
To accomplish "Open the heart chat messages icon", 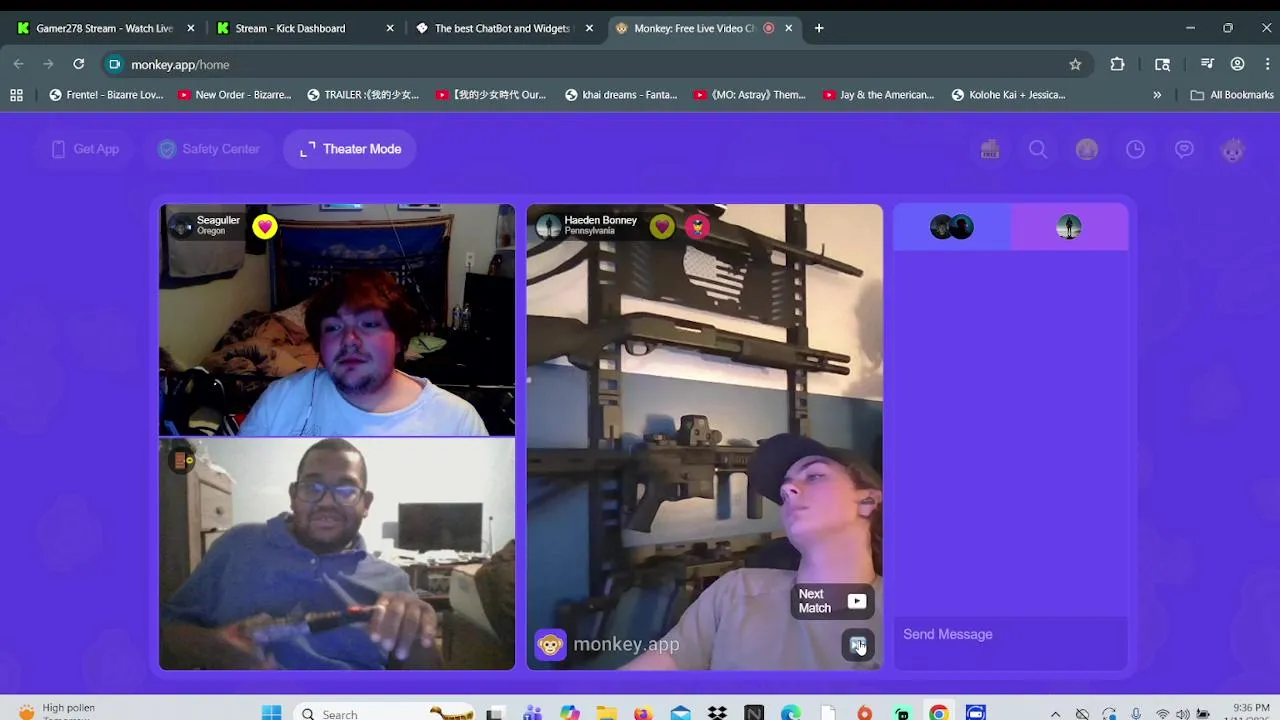I will (1184, 149).
